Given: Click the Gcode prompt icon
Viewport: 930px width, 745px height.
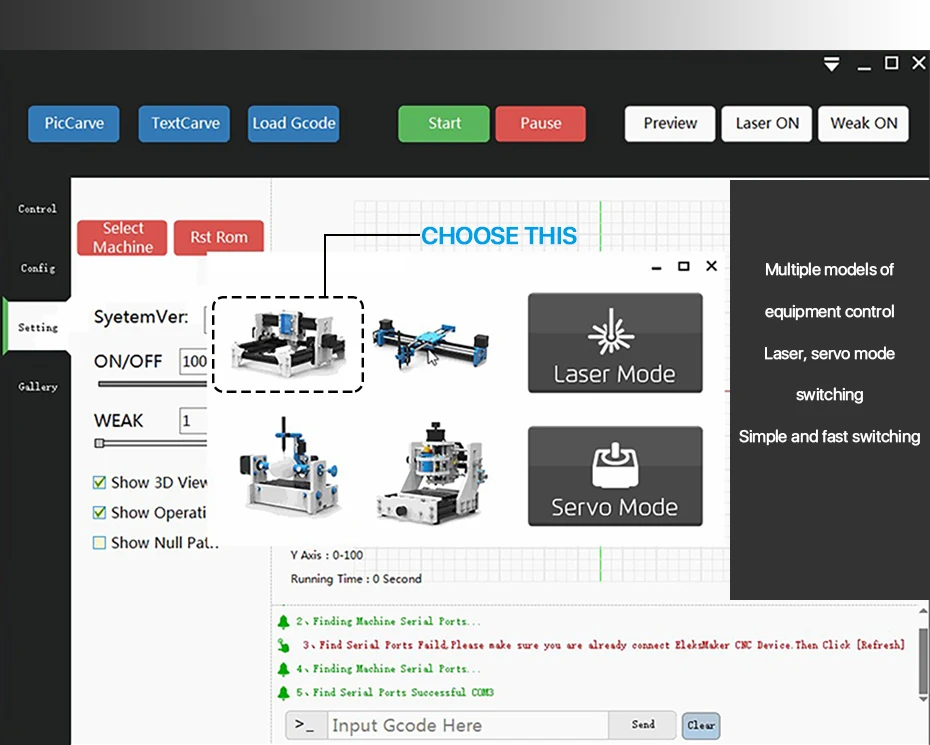Looking at the screenshot, I should click(306, 725).
